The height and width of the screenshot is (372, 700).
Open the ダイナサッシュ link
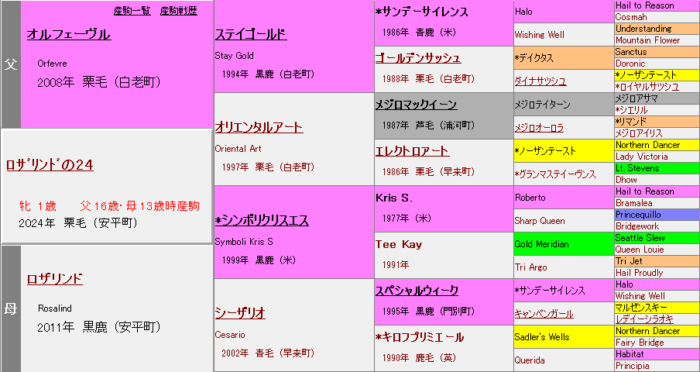pyautogui.click(x=540, y=81)
